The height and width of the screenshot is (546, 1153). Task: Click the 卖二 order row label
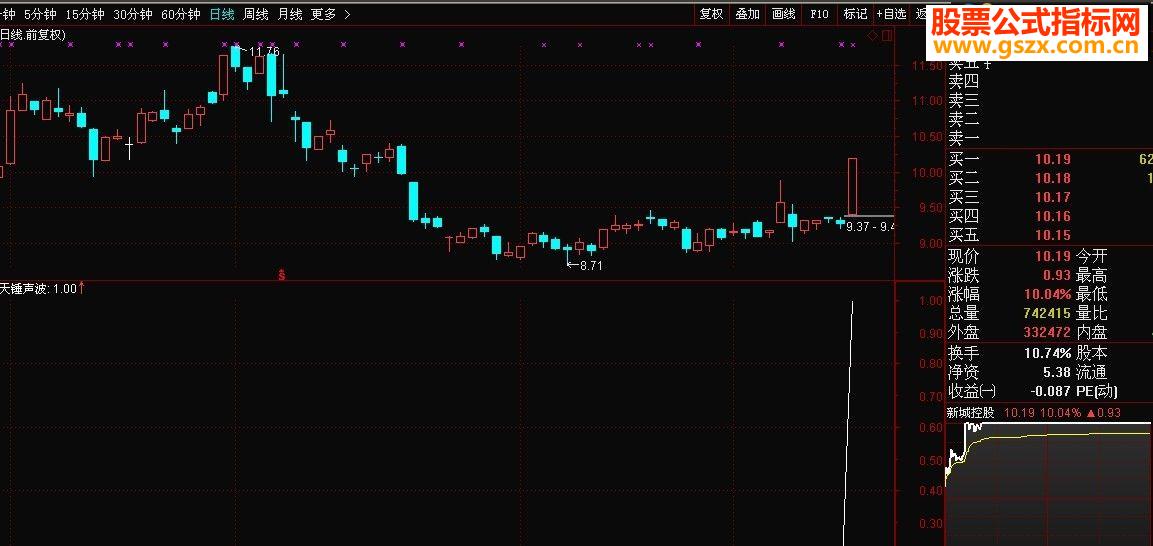tap(964, 120)
